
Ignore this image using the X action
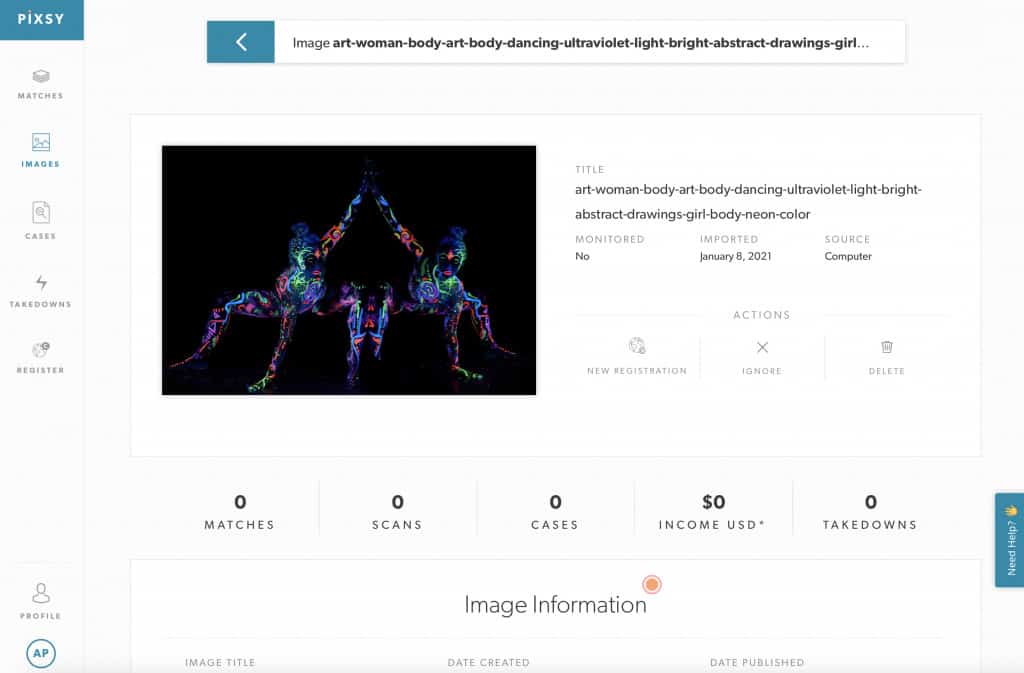(762, 355)
